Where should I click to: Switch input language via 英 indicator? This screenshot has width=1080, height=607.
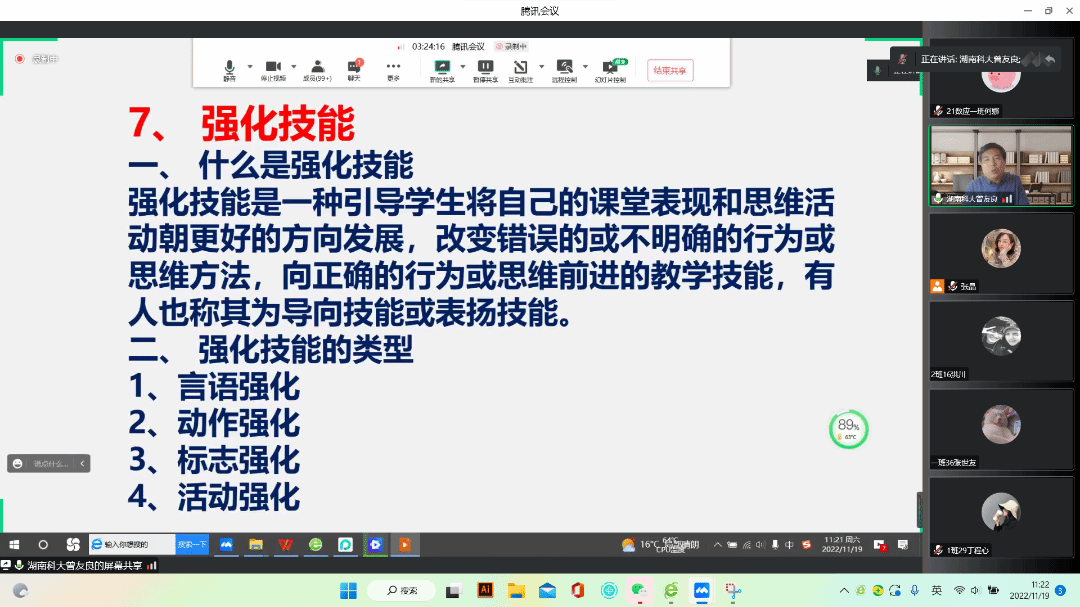pyautogui.click(x=937, y=590)
